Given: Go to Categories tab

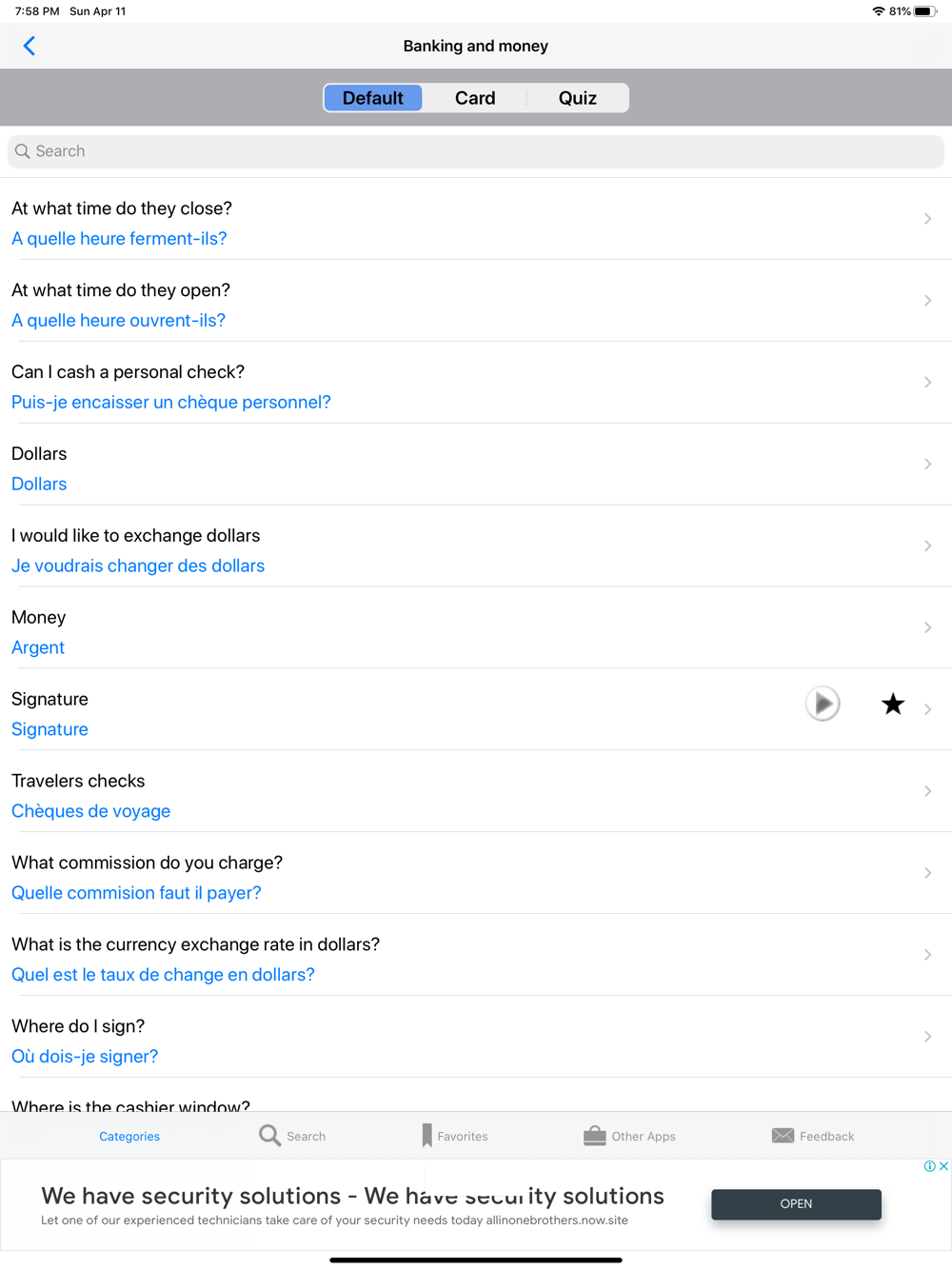Looking at the screenshot, I should pos(129,1136).
